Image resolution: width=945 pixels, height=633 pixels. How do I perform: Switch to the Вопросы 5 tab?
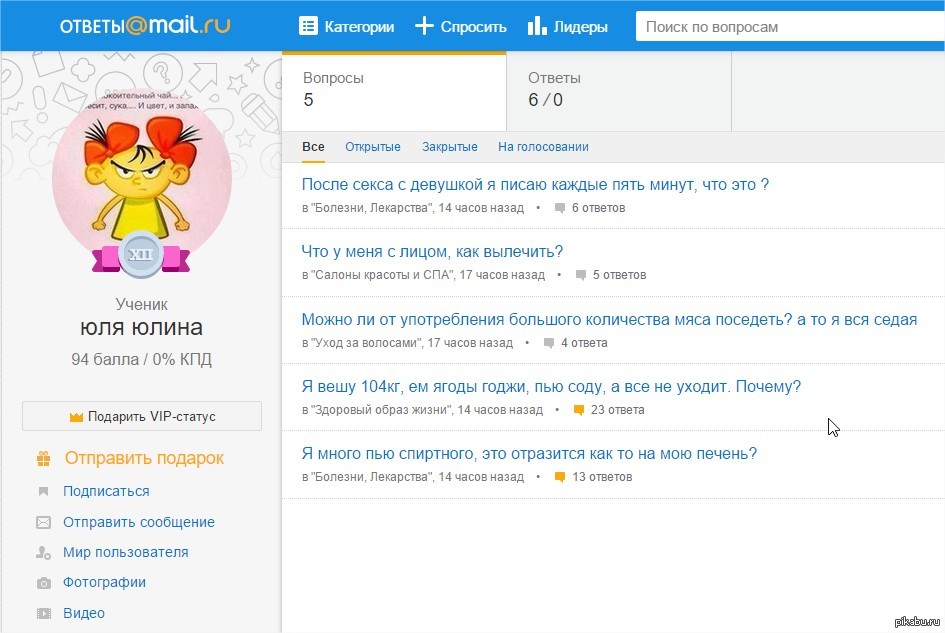(x=394, y=91)
